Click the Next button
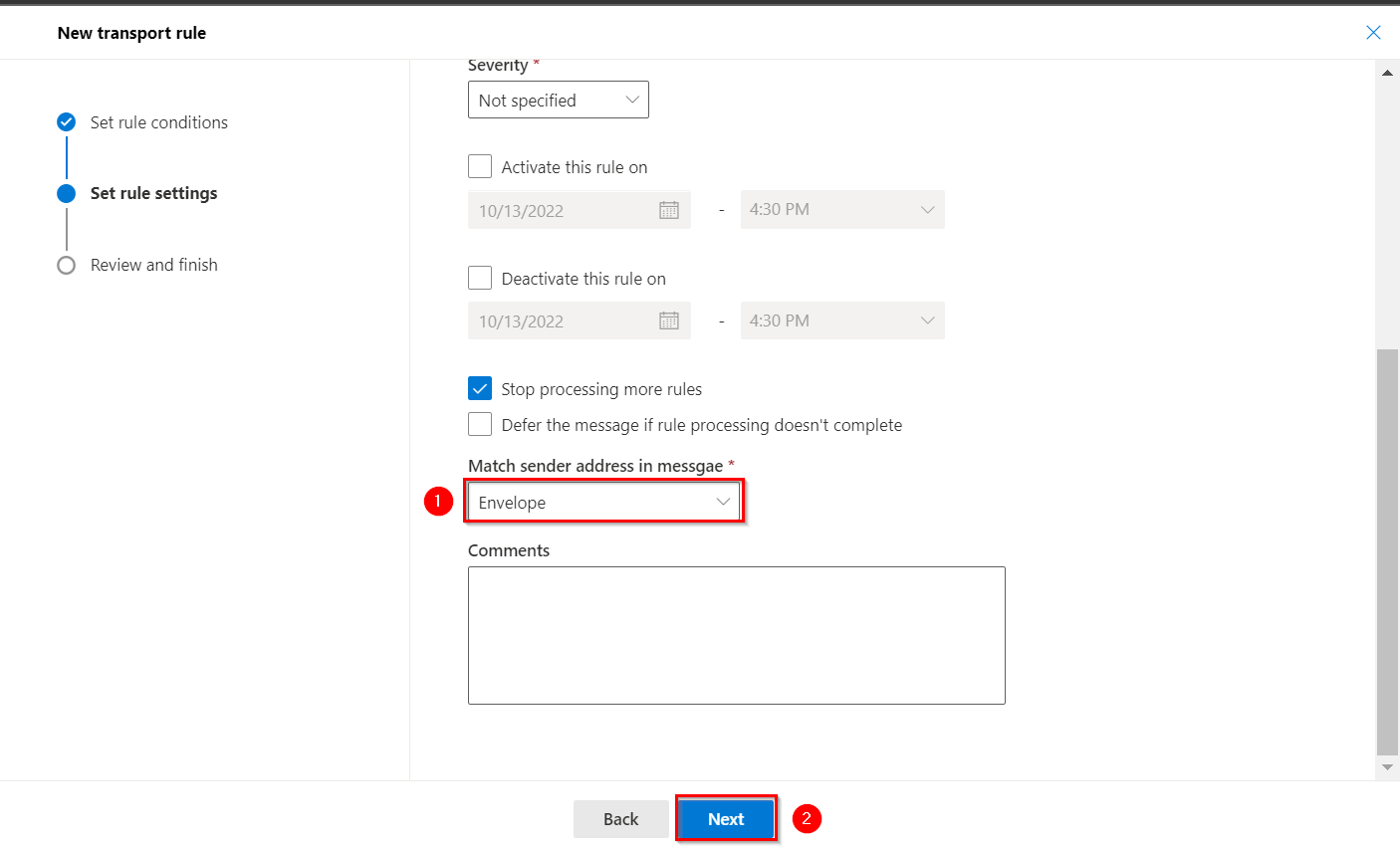The height and width of the screenshot is (850, 1400). pos(726,819)
